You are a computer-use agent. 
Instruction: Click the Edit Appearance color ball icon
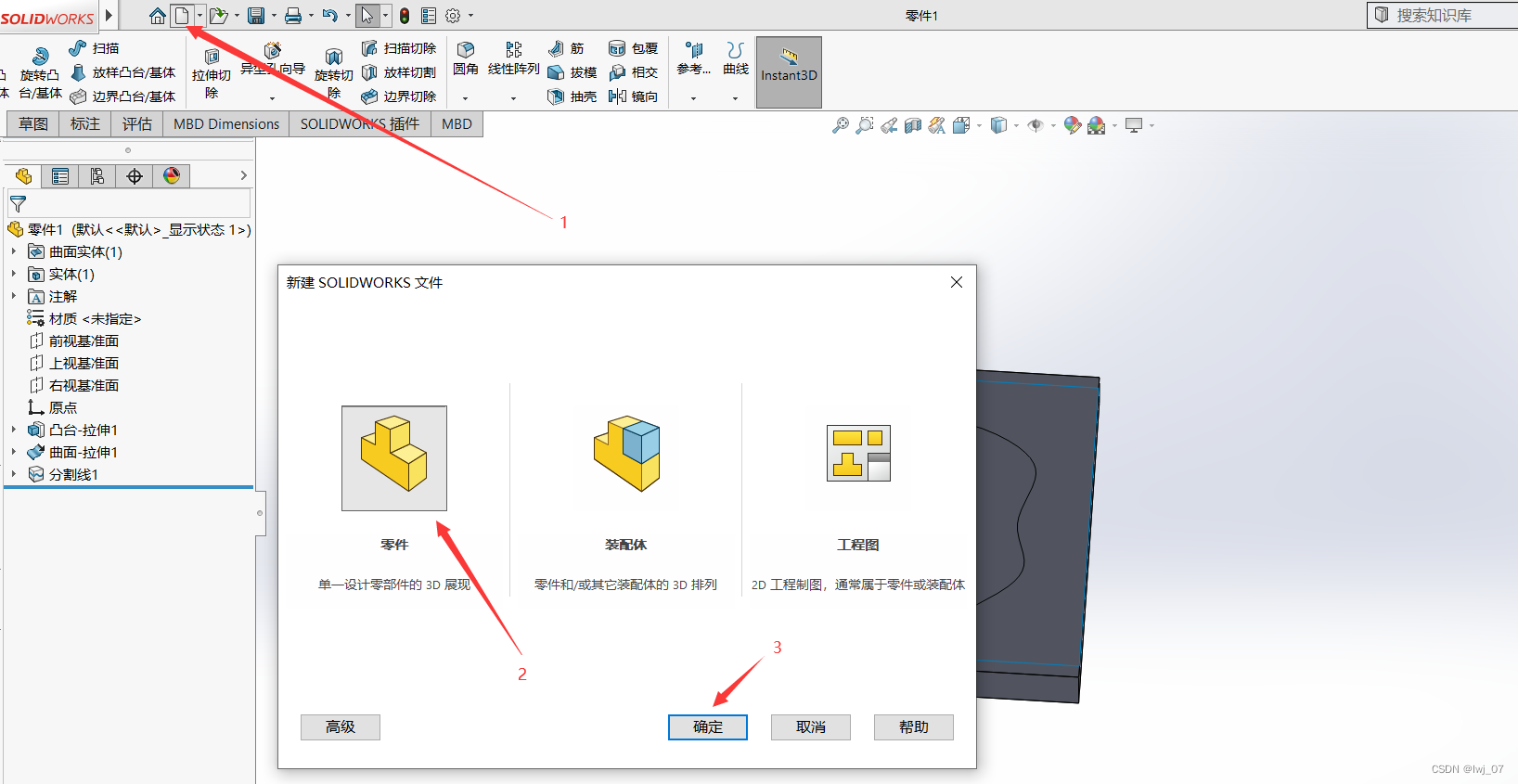(x=1073, y=125)
